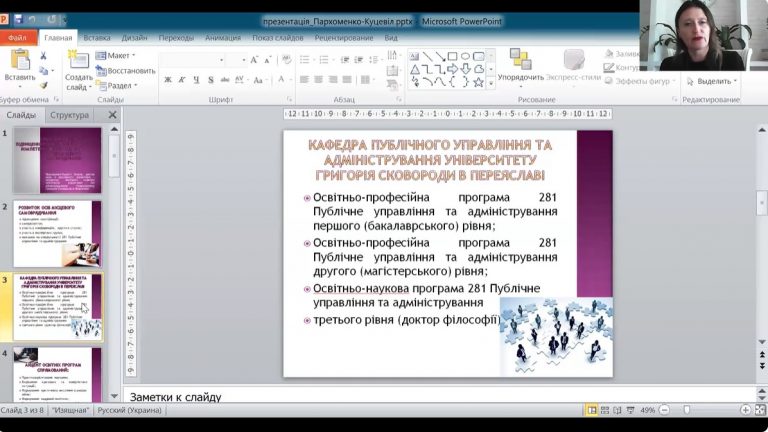768x432 pixels.
Task: Click the Paste (Вставить) clipboard icon
Action: tap(20, 60)
